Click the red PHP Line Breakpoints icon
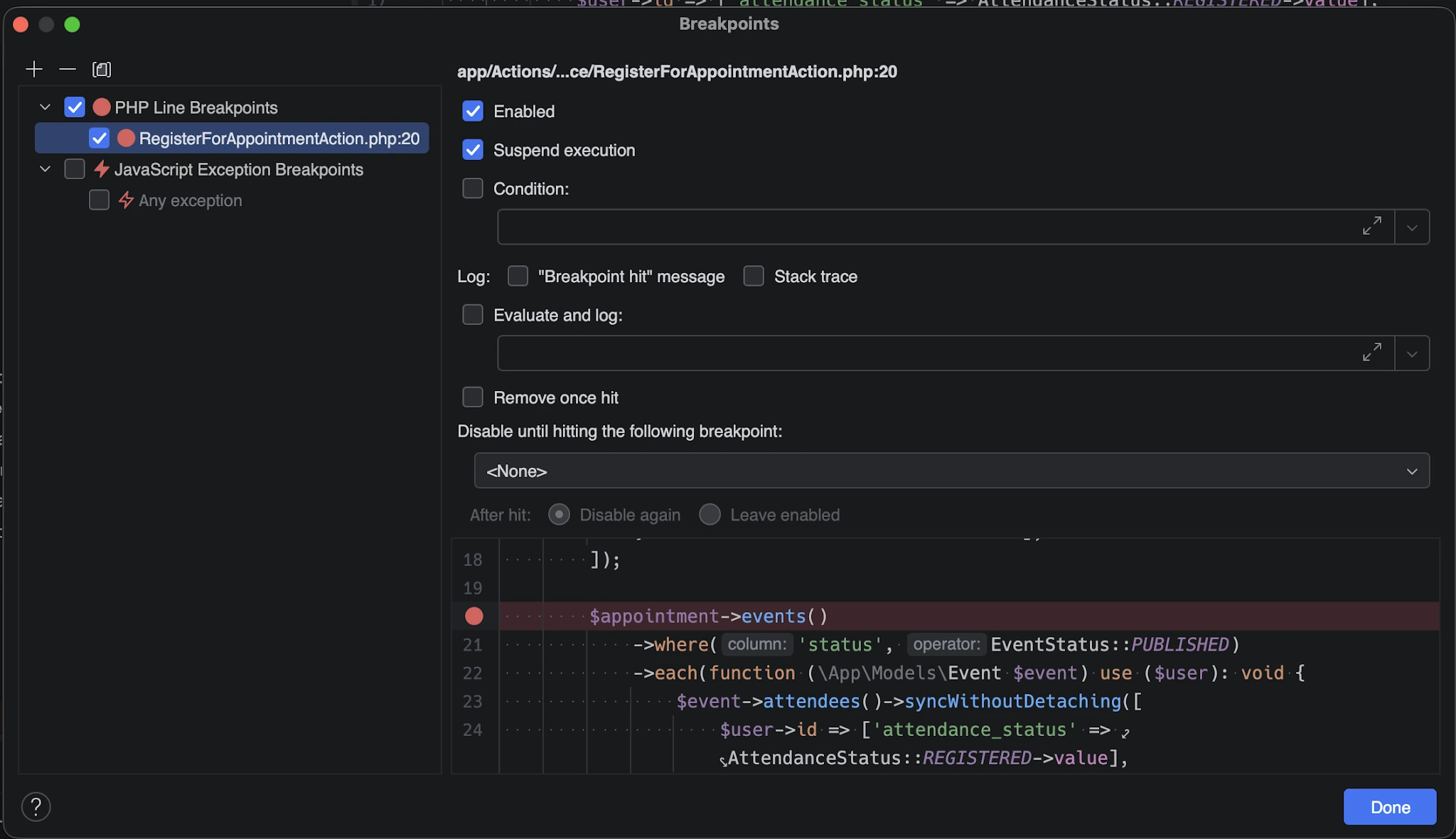The image size is (1456, 839). [102, 107]
